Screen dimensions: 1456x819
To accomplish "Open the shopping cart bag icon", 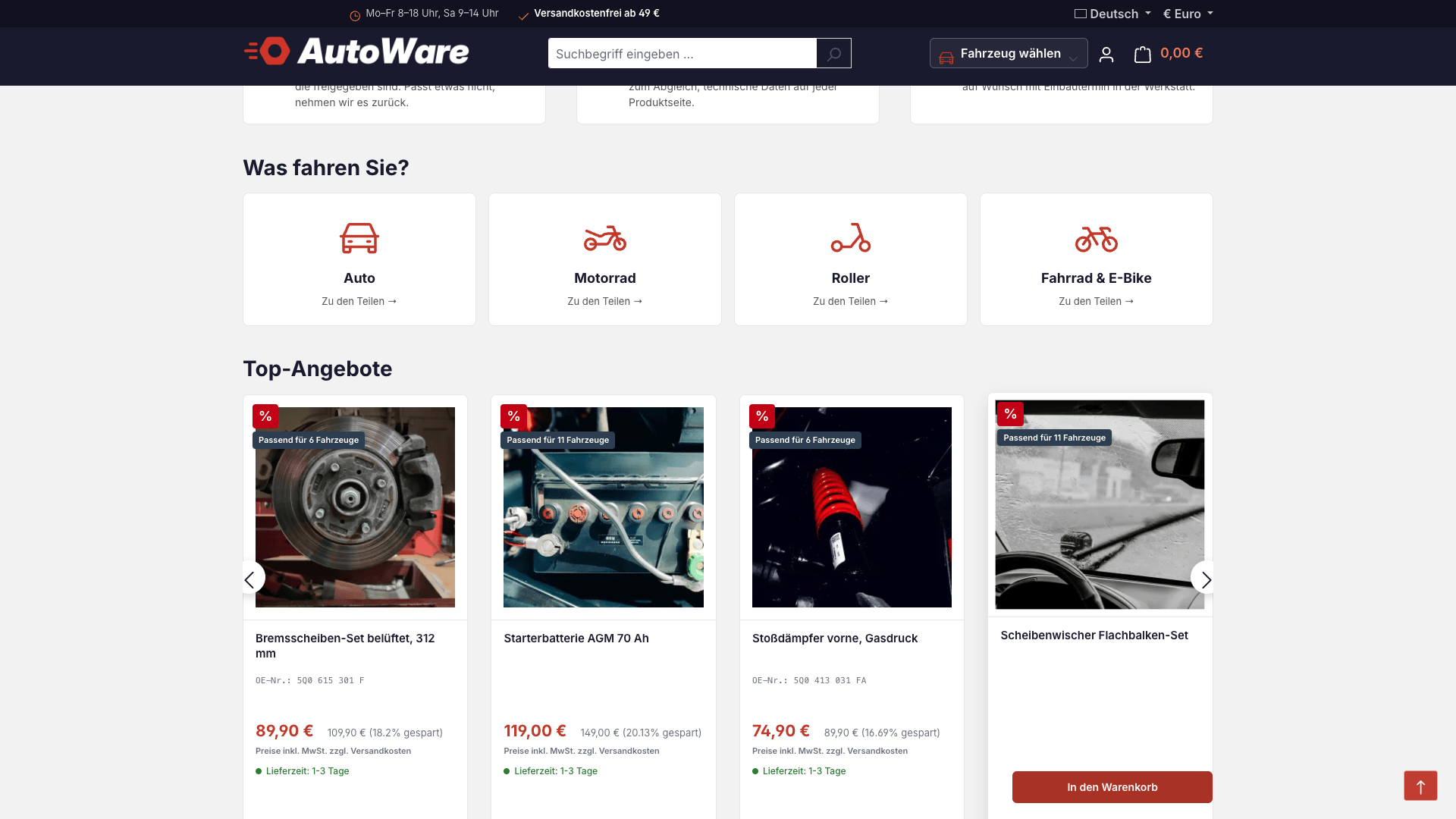I will tap(1142, 54).
